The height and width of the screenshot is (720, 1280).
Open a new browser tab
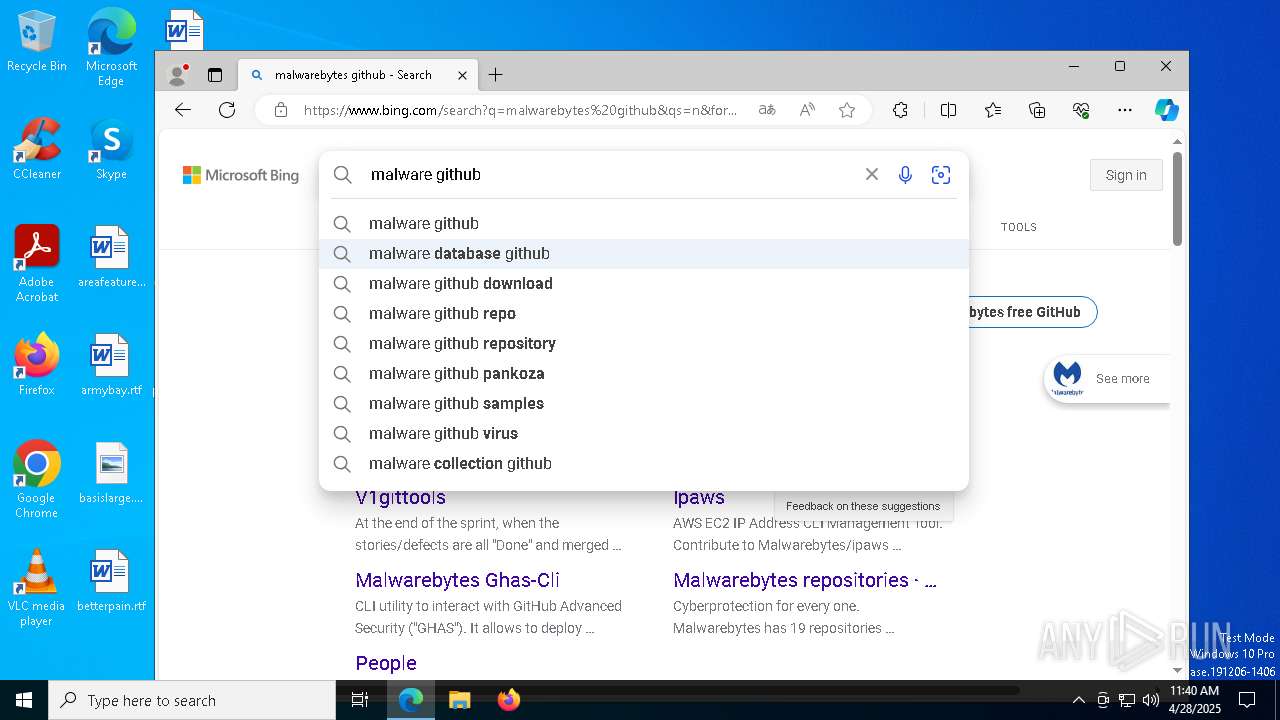495,75
